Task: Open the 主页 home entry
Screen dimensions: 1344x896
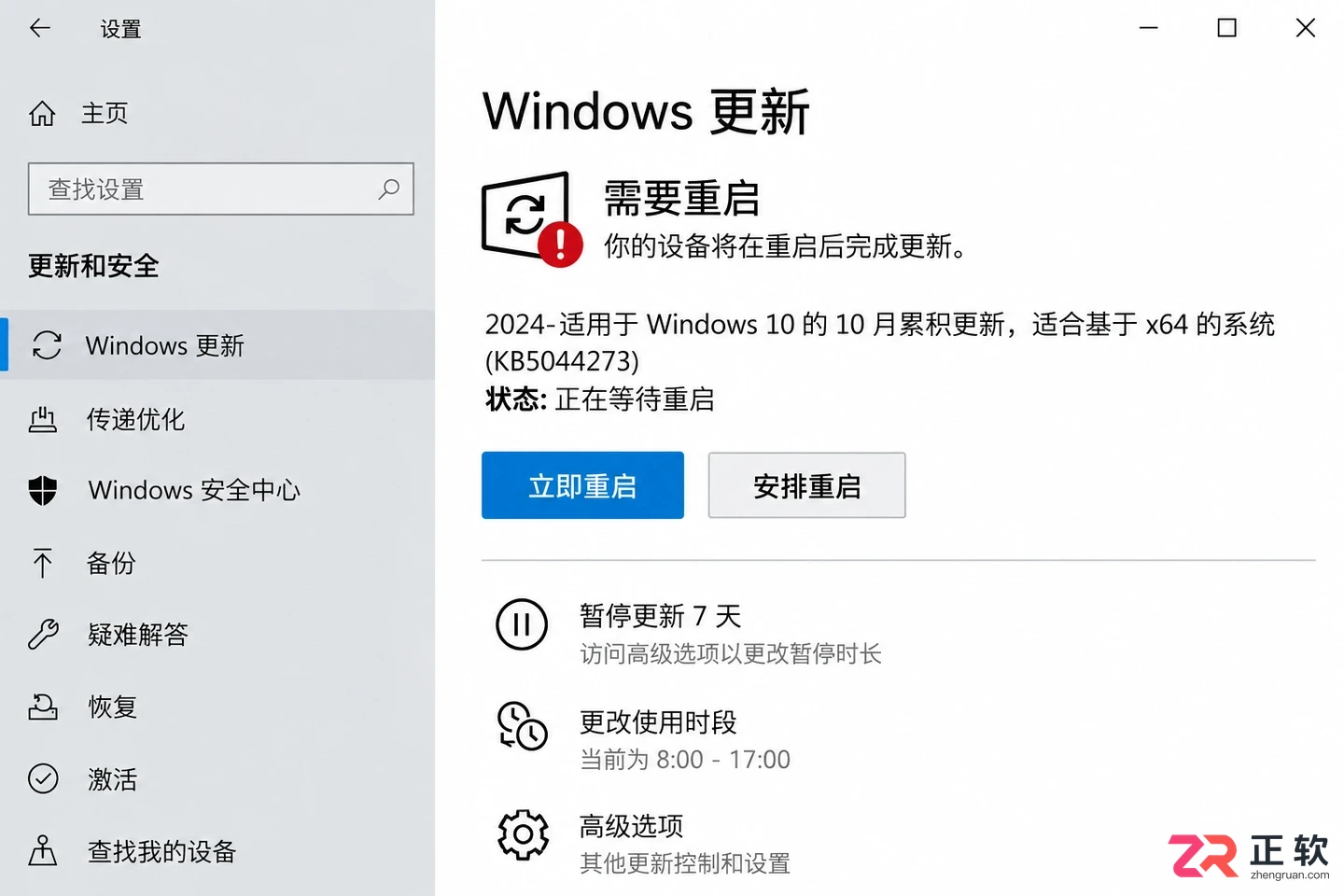Action: point(105,114)
